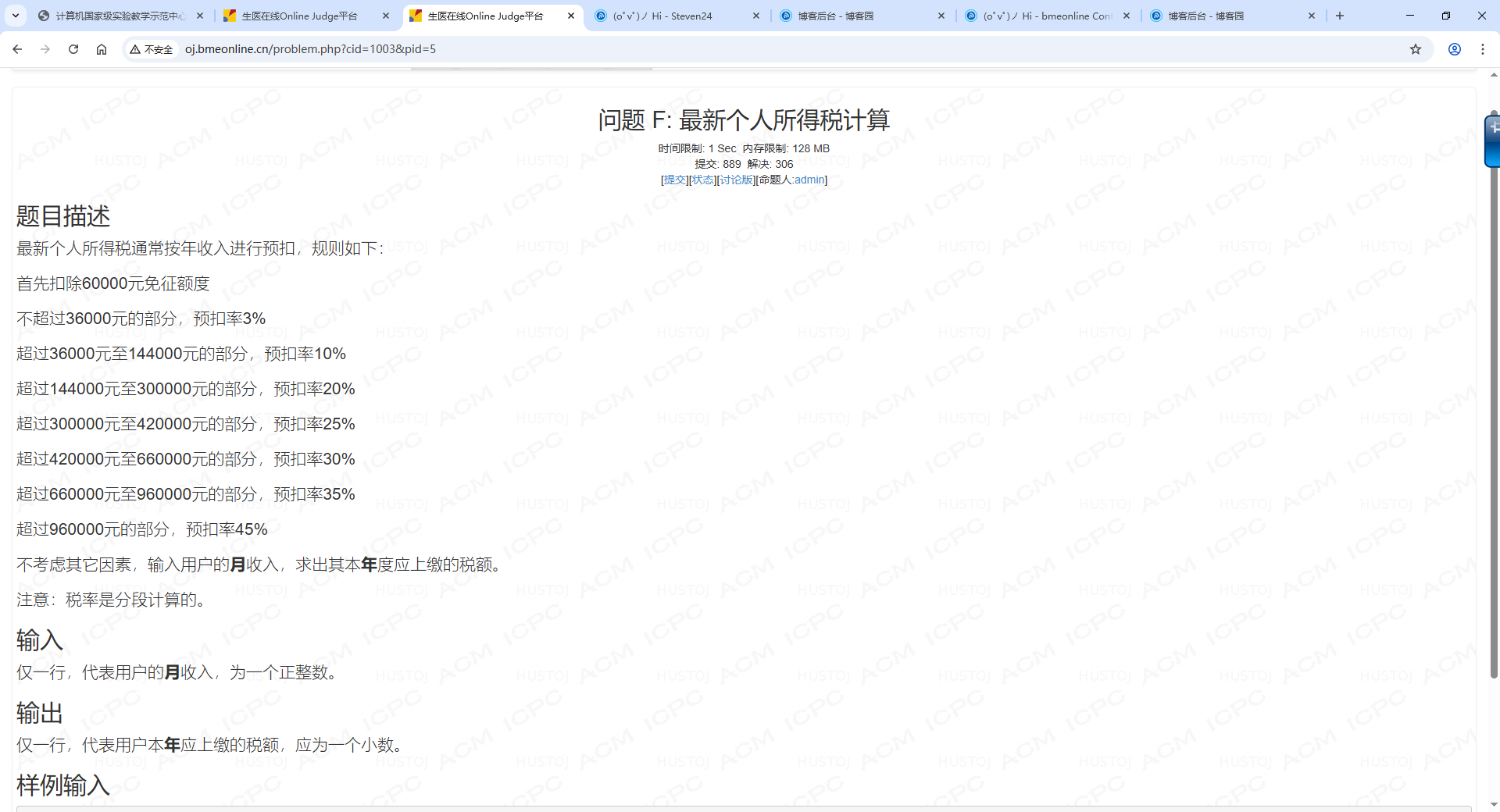Focus the address bar URL
The width and height of the screenshot is (1500, 812).
(310, 49)
